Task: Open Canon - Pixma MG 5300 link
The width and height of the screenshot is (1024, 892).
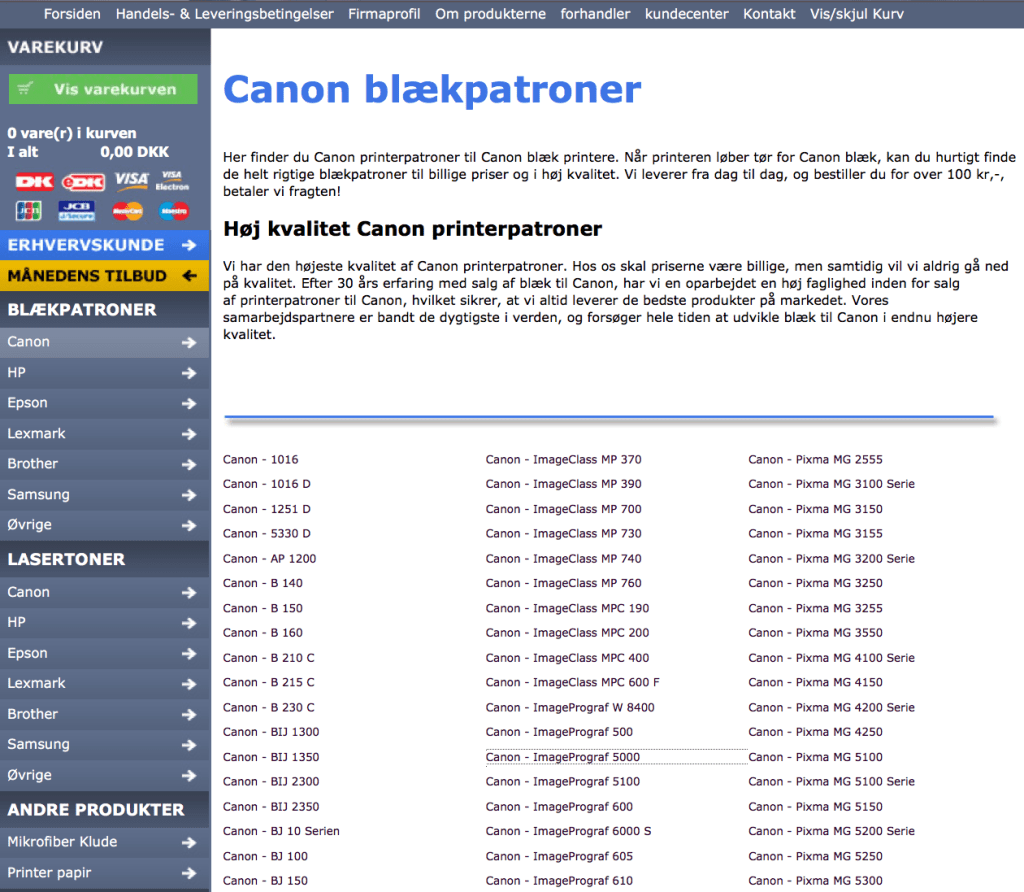Action: pyautogui.click(x=815, y=881)
